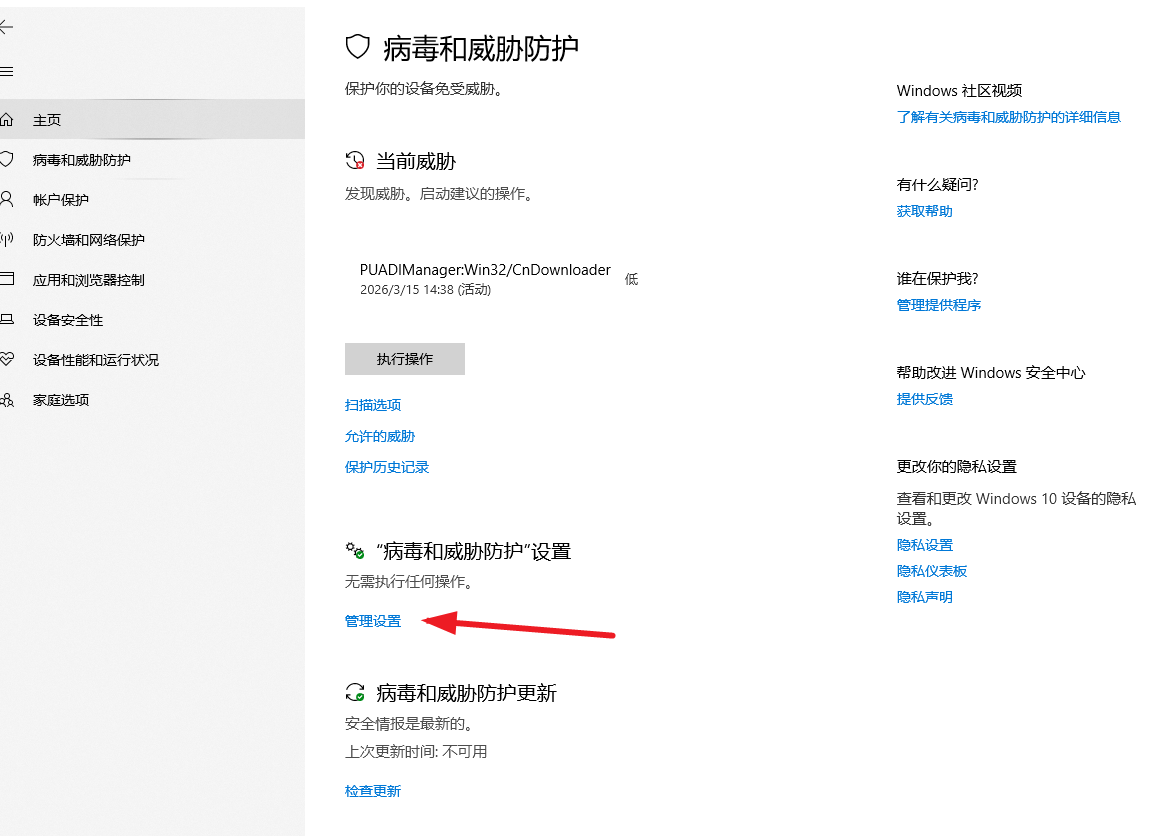
Task: Open 帐户保护 in the sidebar
Action: coord(152,199)
